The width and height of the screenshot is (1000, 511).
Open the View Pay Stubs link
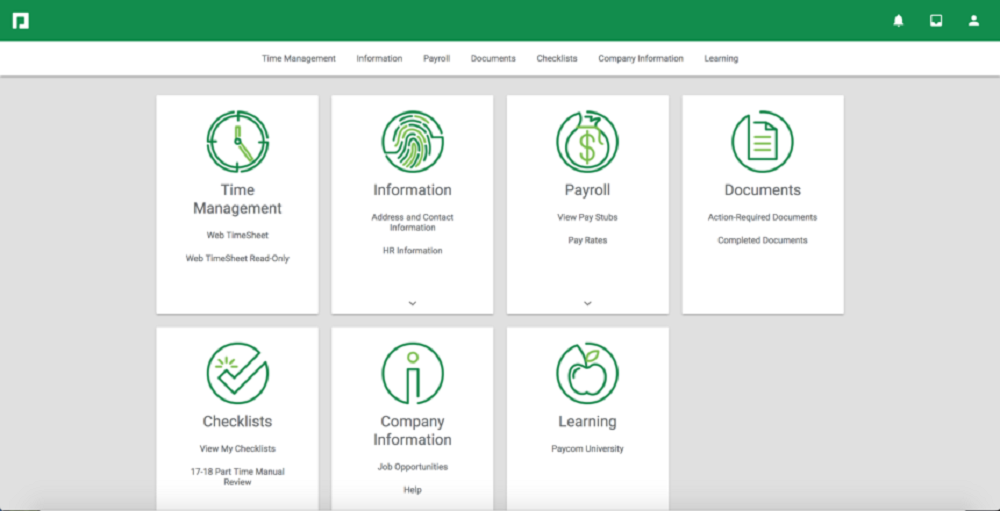pos(587,217)
